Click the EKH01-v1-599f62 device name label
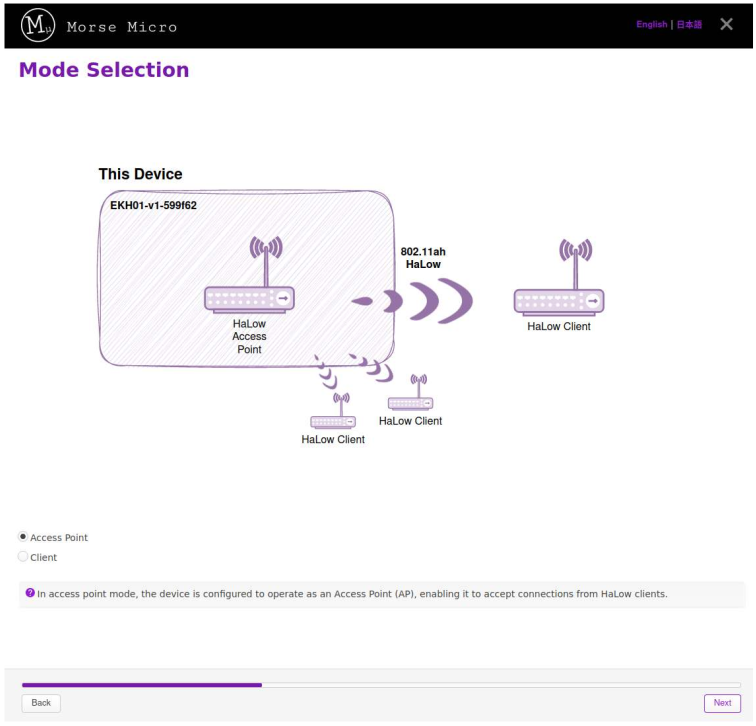The height and width of the screenshot is (726, 756). (153, 205)
